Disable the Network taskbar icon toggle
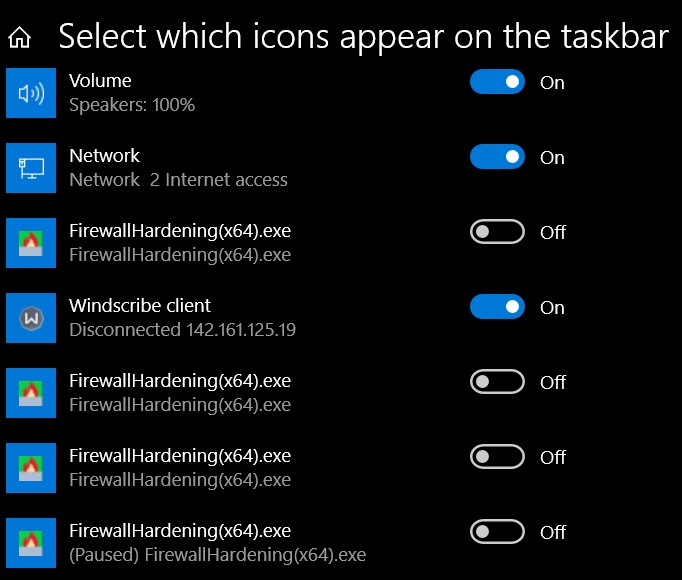 (497, 157)
